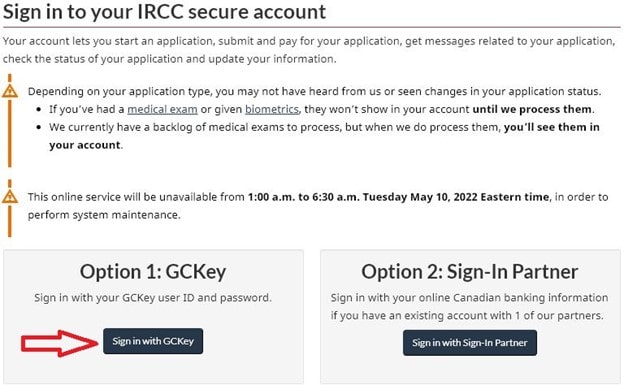This screenshot has height=385, width=624.
Task: Click the intro paragraph starting "Your account lets you"
Action: (x=309, y=50)
